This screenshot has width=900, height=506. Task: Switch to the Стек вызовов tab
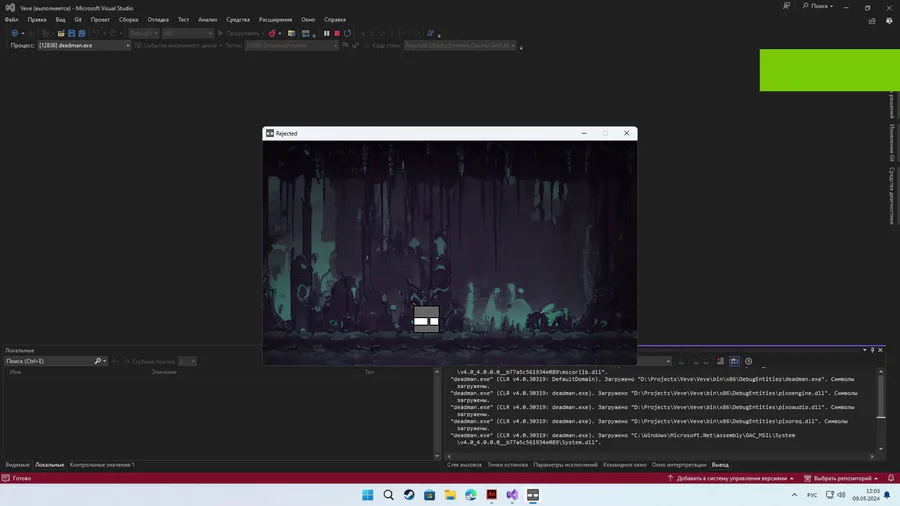point(464,465)
